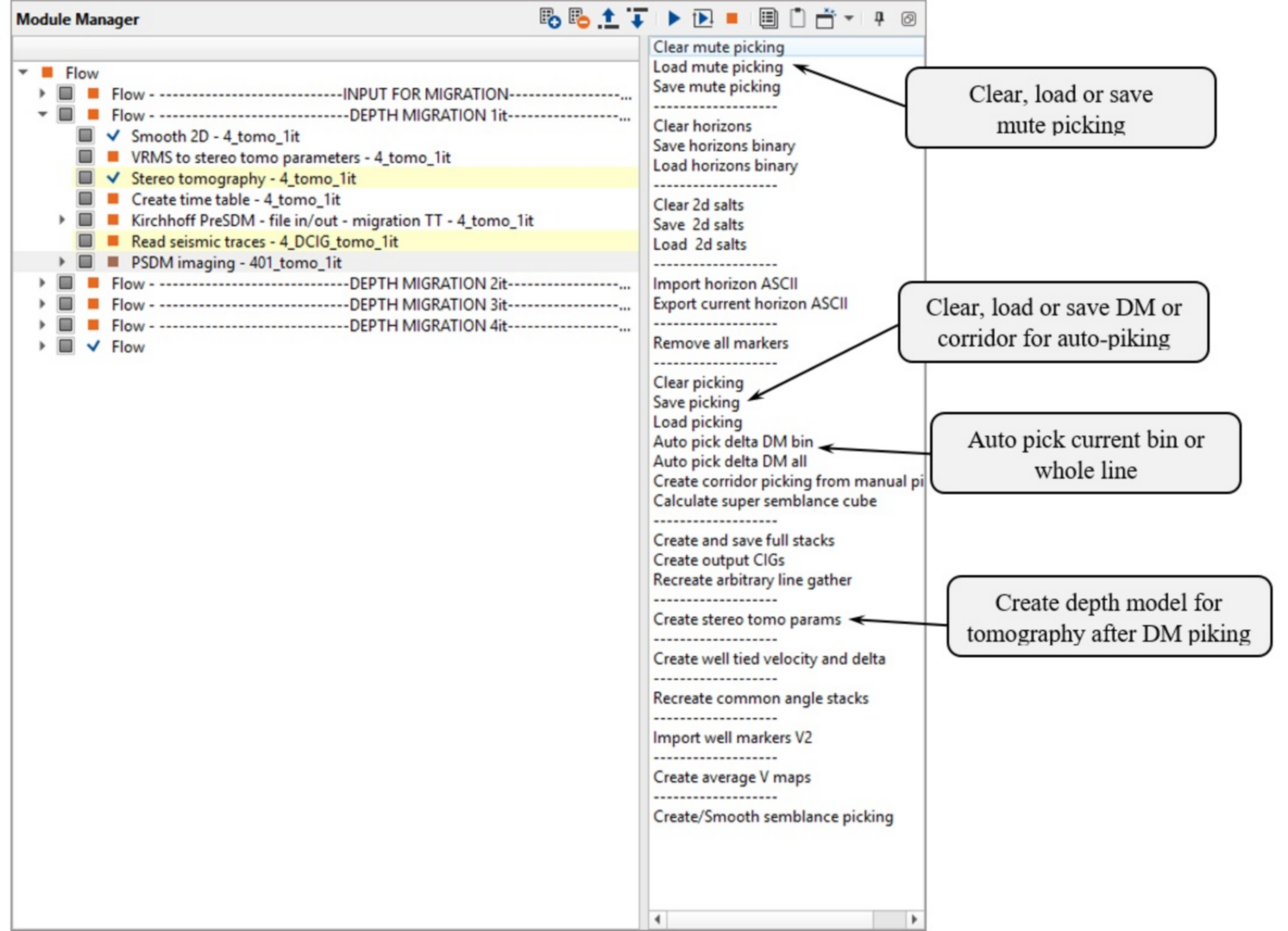
Task: Pin the Module Manager panel
Action: (x=879, y=18)
